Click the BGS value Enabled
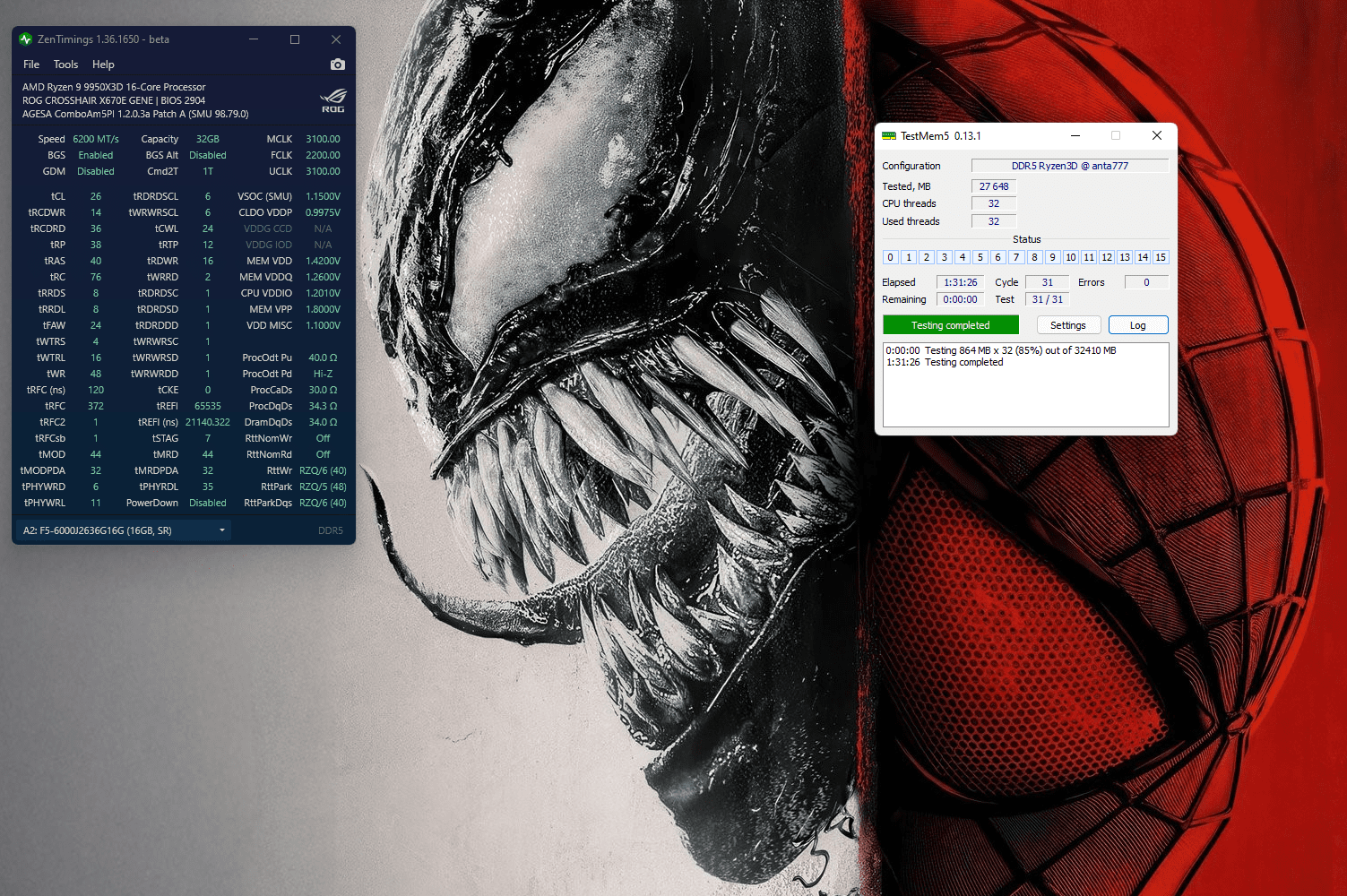 (96, 155)
